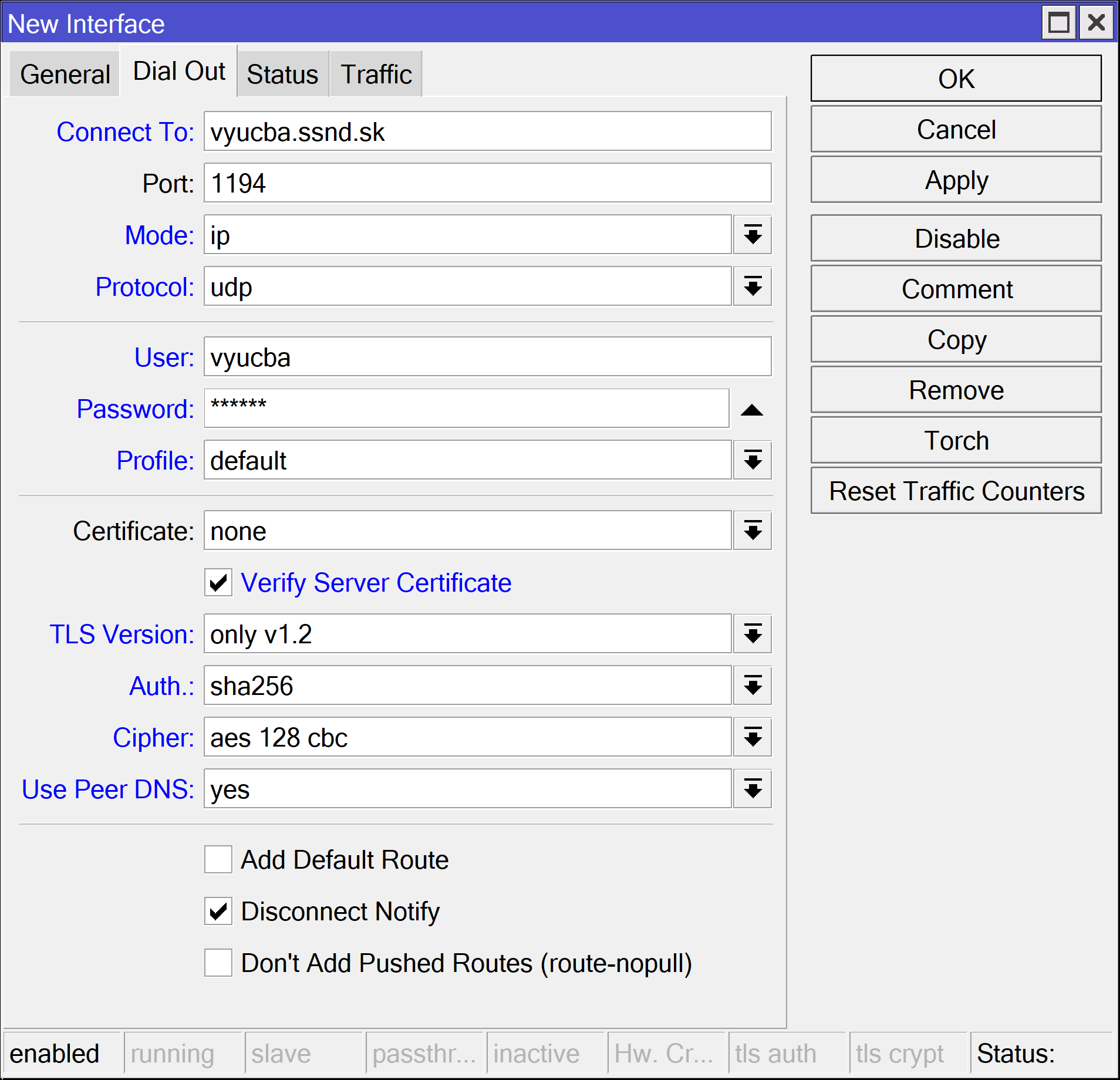Check Don't Add Pushed Routes
Viewport: 1120px width, 1080px height.
[x=218, y=963]
